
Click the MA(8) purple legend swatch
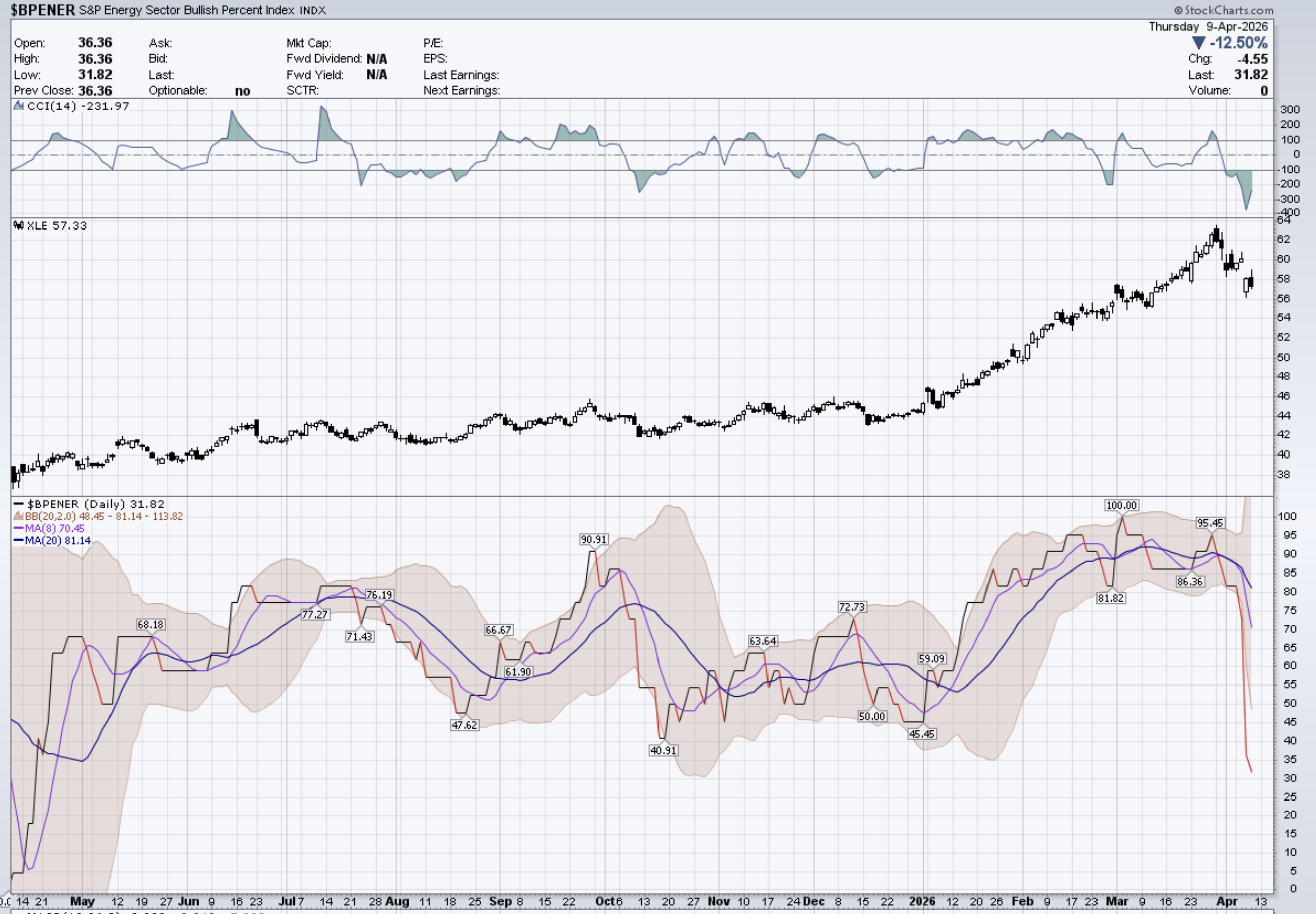18,528
